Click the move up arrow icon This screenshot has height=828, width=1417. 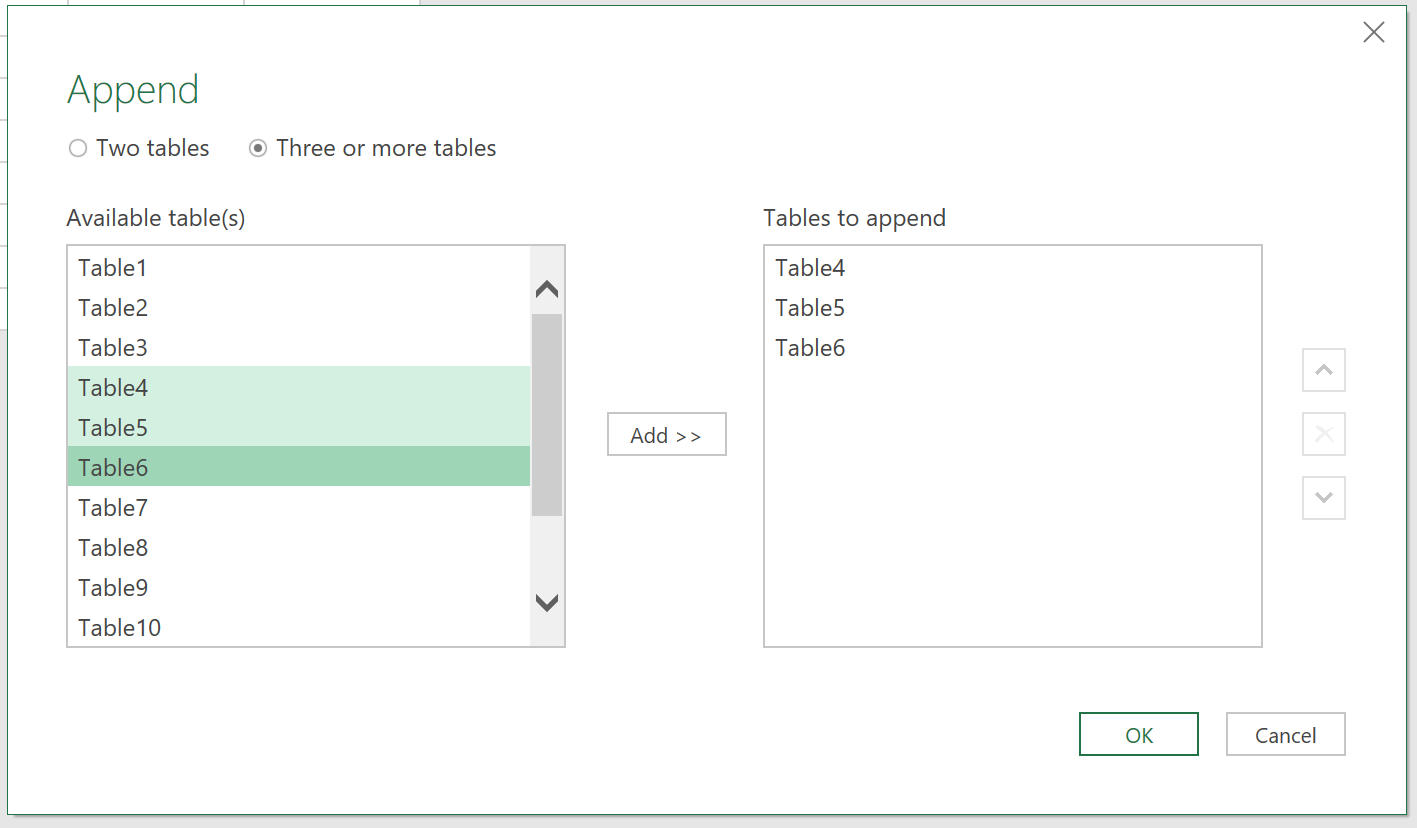click(x=1323, y=370)
